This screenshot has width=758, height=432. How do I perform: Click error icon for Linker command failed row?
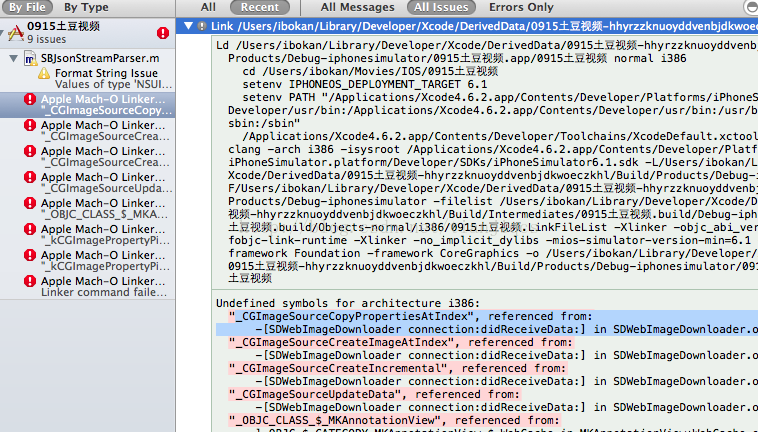30,282
